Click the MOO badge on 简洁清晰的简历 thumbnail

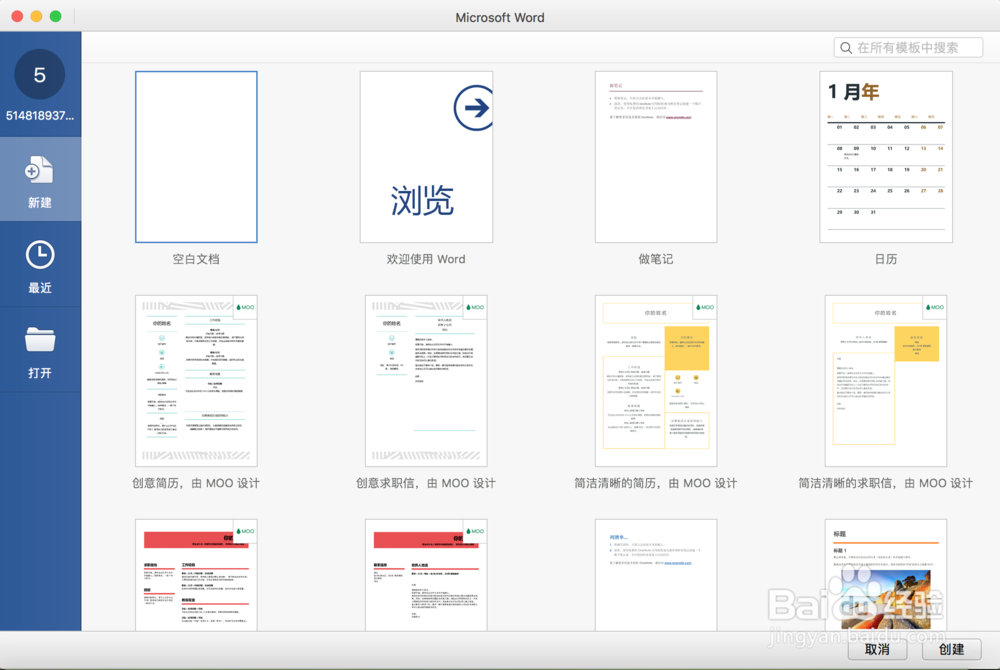tap(705, 307)
